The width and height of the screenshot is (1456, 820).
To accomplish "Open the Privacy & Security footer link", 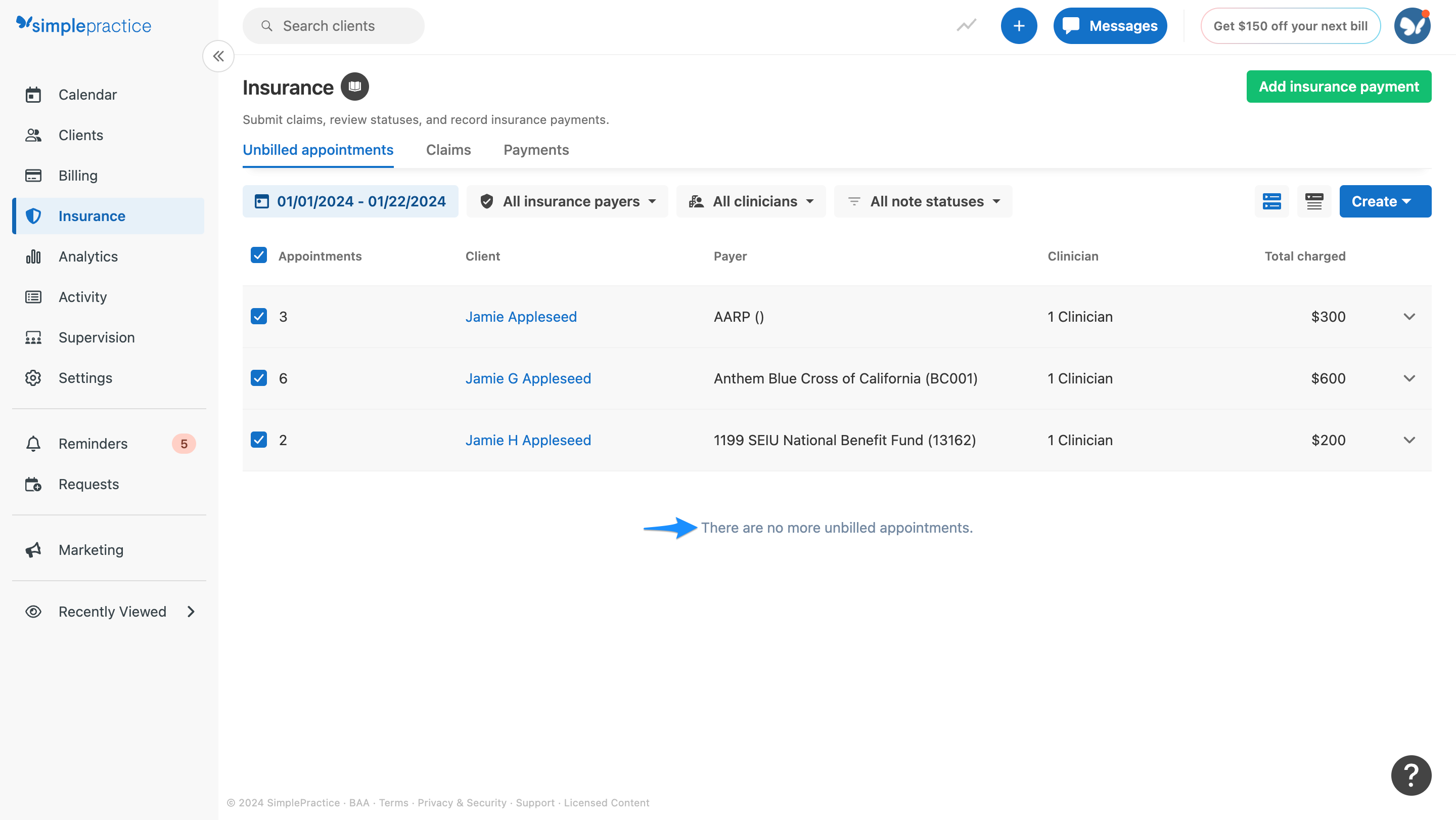I will click(x=462, y=802).
